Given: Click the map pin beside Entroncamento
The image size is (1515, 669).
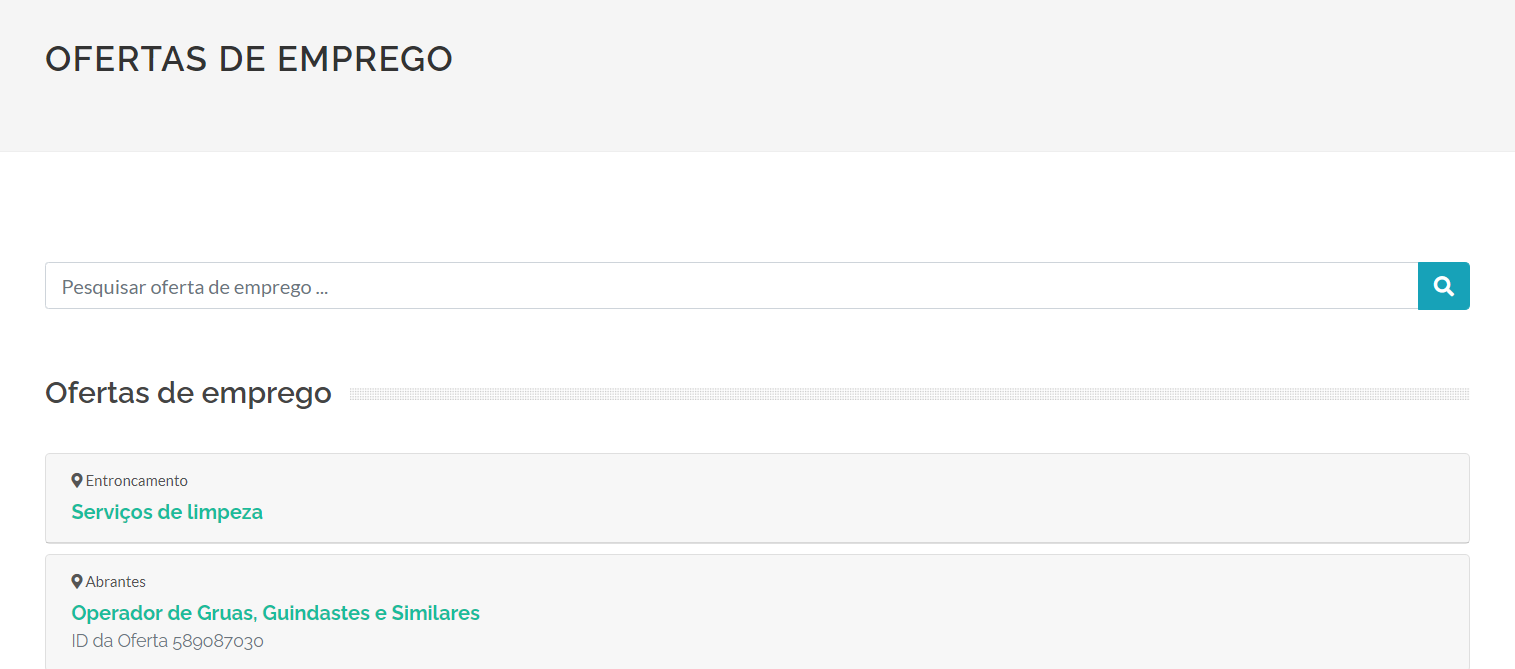Looking at the screenshot, I should click(77, 481).
